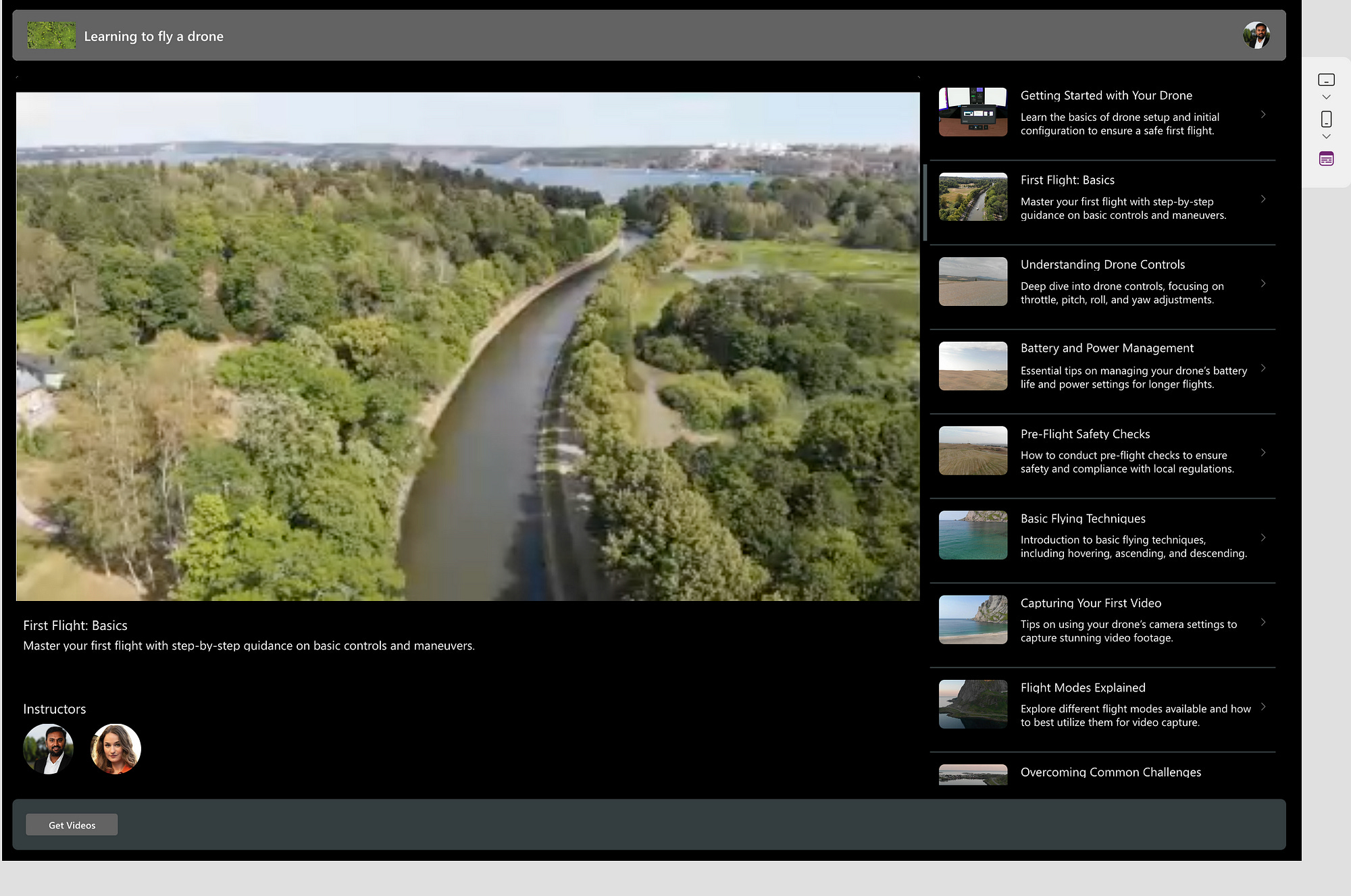1351x896 pixels.
Task: Select First Flight: Basics list thumbnail
Action: pos(973,196)
